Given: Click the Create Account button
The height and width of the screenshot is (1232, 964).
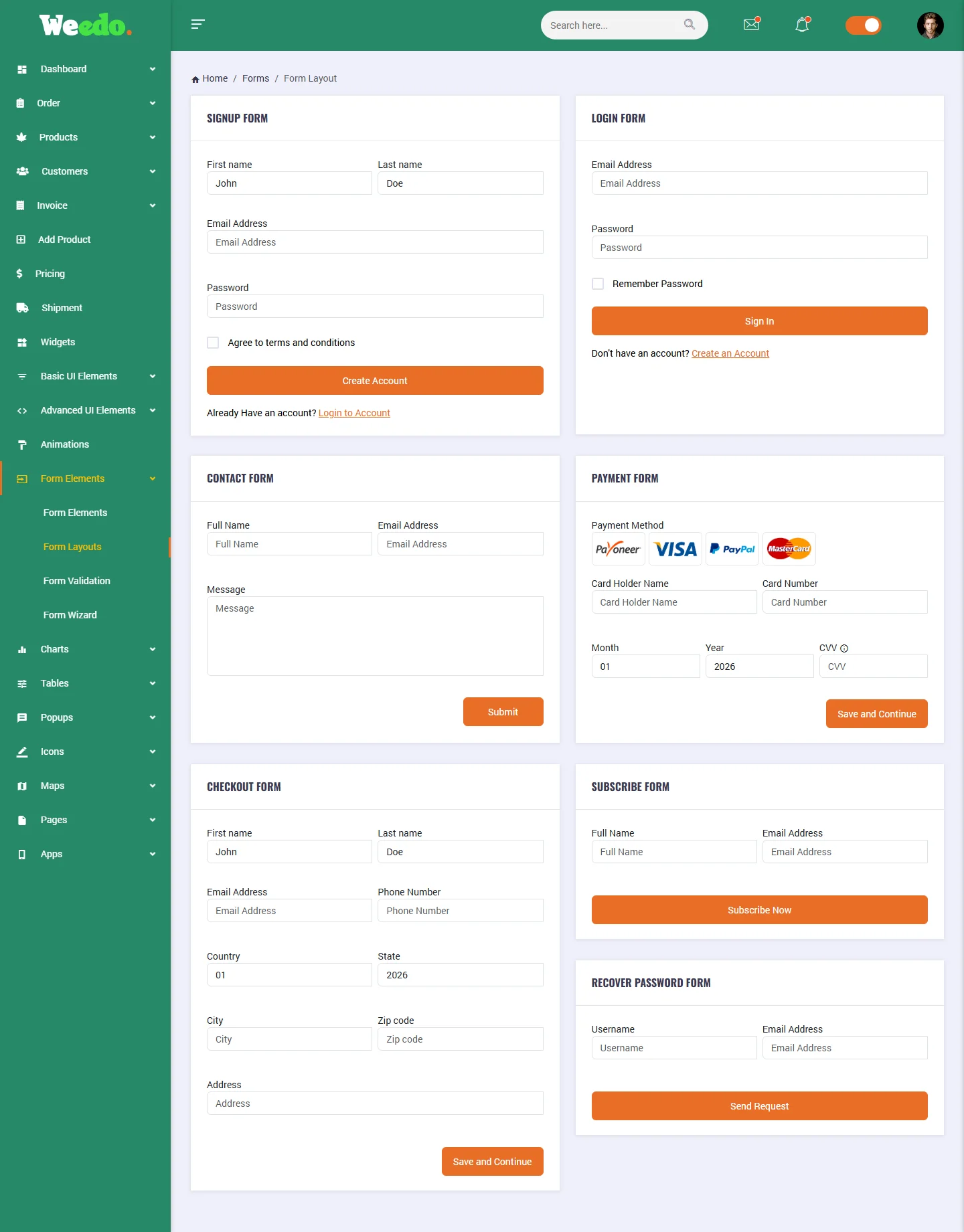Looking at the screenshot, I should click(375, 381).
